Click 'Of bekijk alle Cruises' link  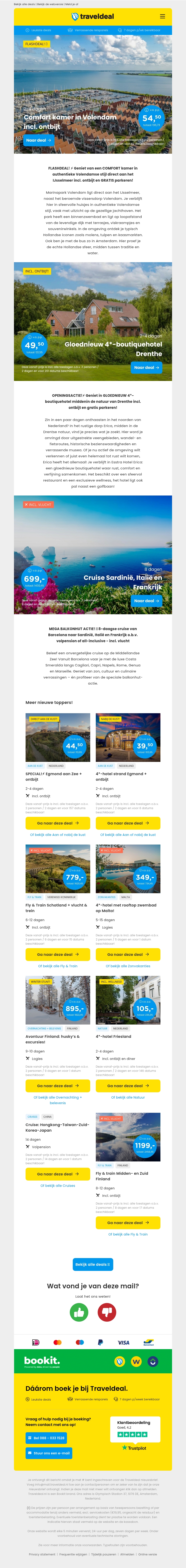click(x=58, y=1185)
